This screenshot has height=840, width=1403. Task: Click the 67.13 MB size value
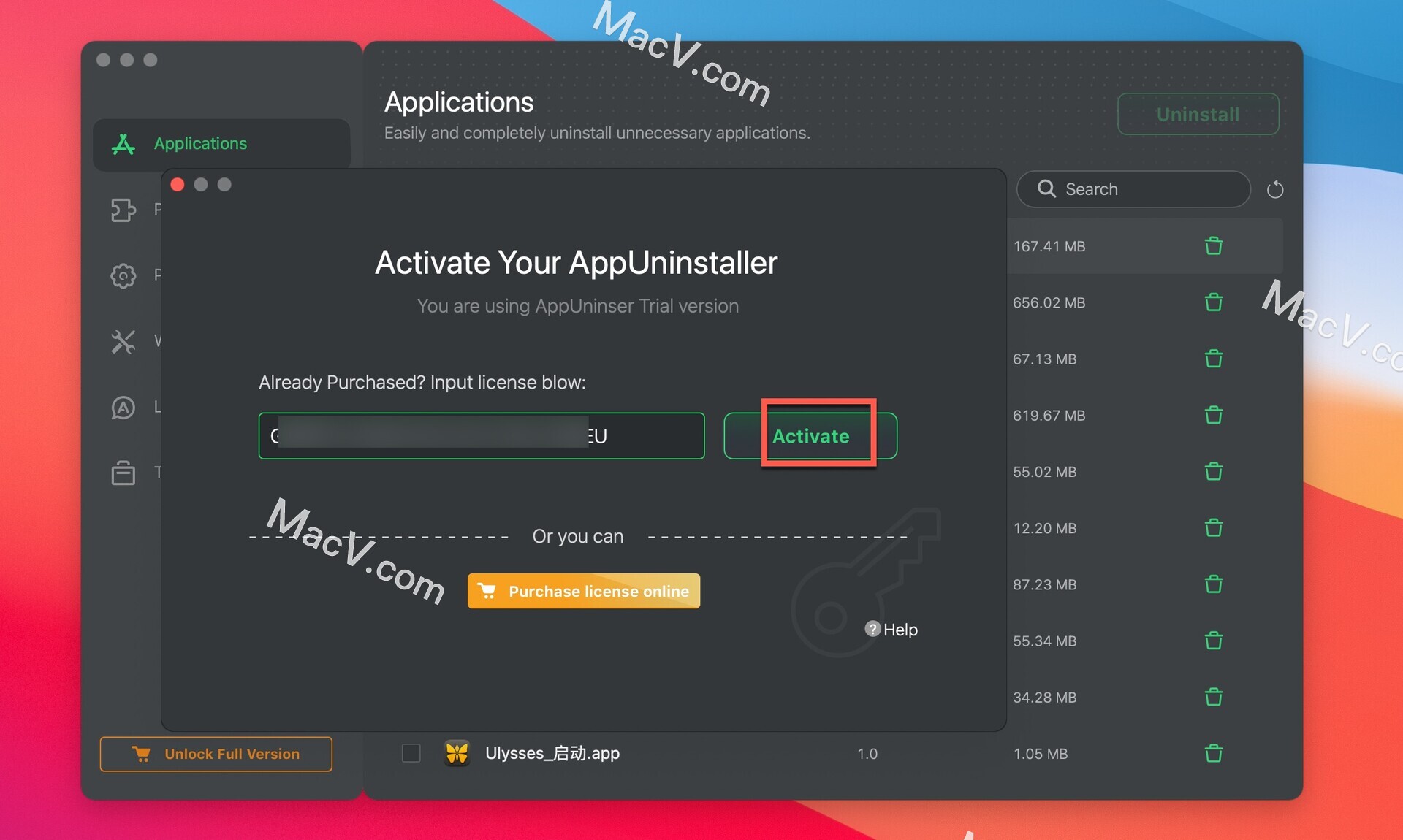click(1045, 359)
